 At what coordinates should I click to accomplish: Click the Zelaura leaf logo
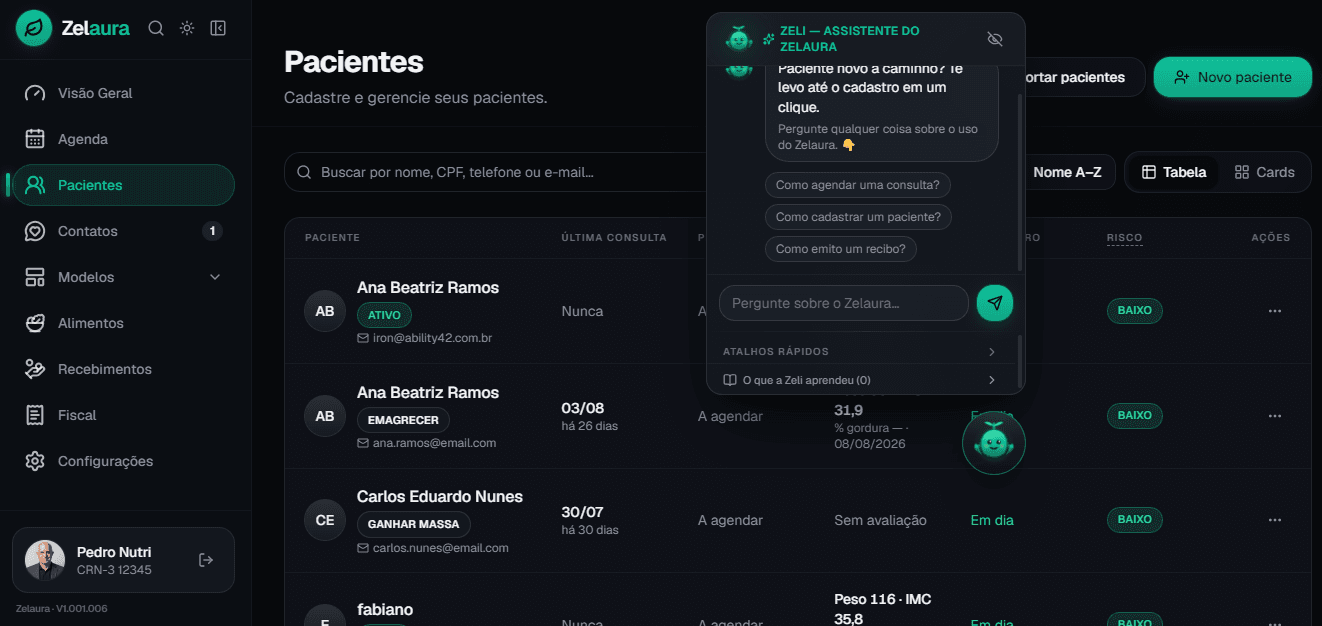(x=34, y=28)
